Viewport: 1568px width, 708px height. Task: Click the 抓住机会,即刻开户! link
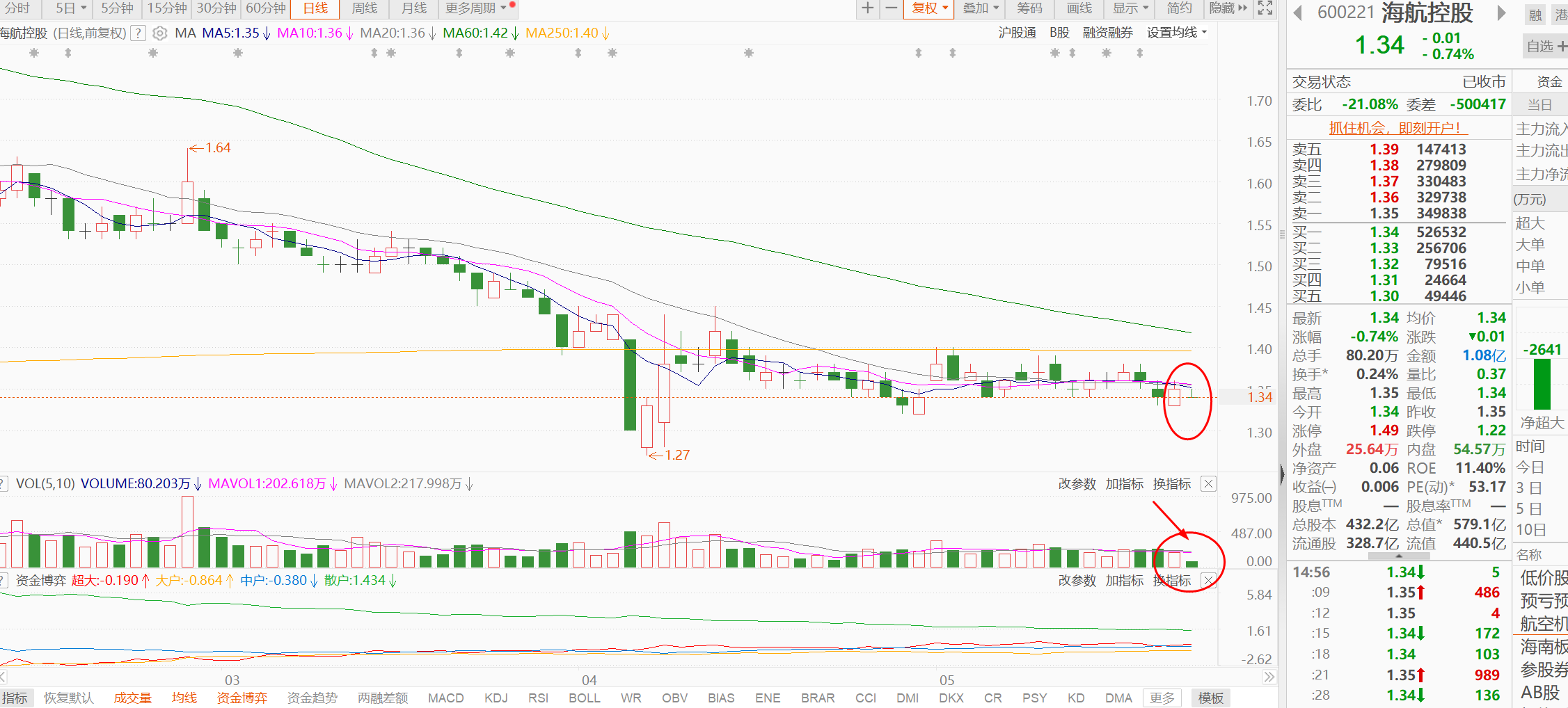tap(1397, 128)
